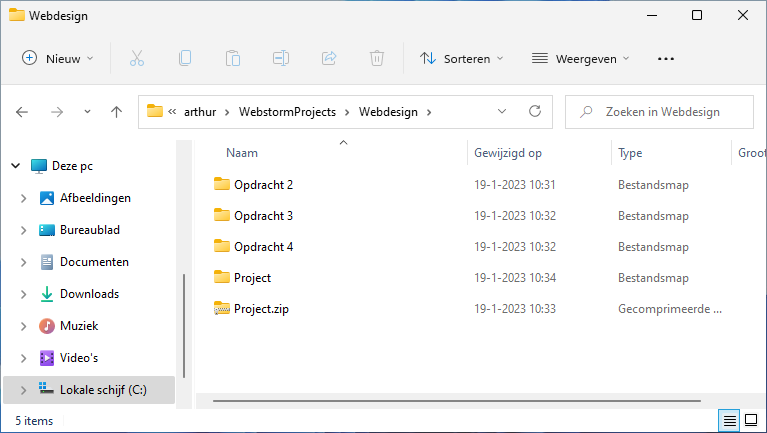The image size is (767, 433).
Task: Click the Rename icon in toolbar
Action: click(281, 59)
